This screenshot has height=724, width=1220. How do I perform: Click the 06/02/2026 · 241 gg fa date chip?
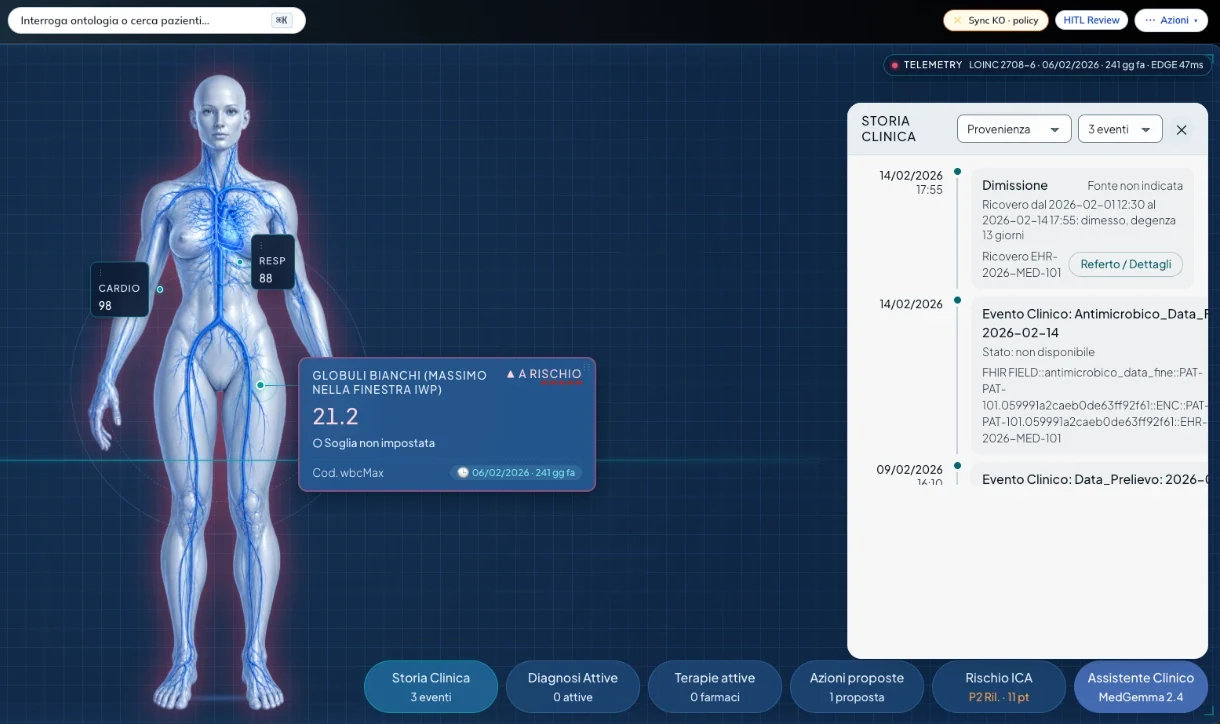point(516,473)
